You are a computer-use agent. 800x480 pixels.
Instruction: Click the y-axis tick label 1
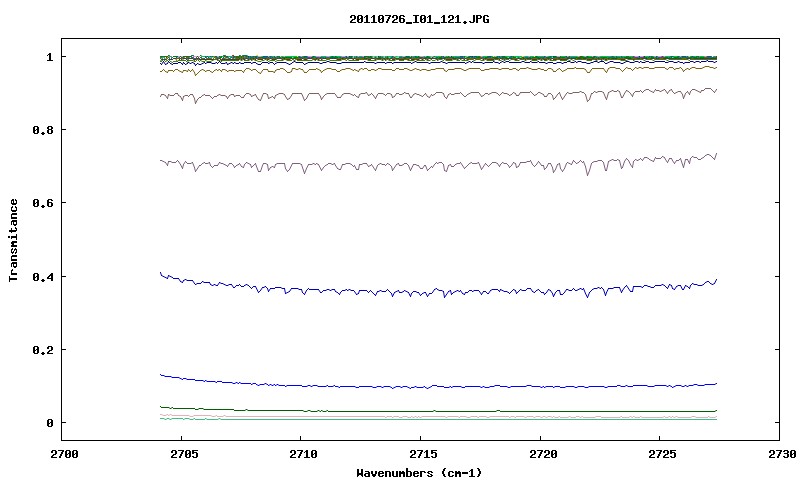(x=49, y=57)
